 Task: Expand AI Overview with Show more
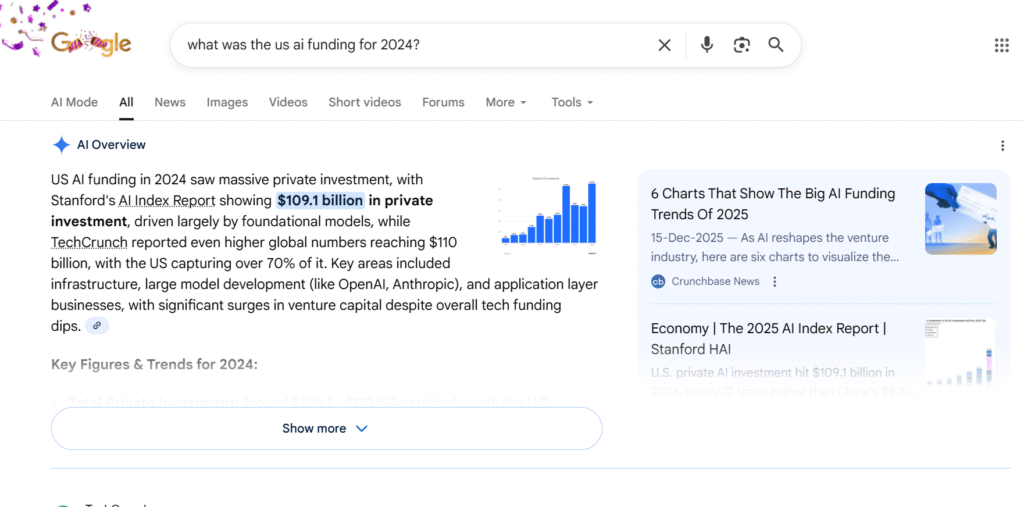click(326, 429)
